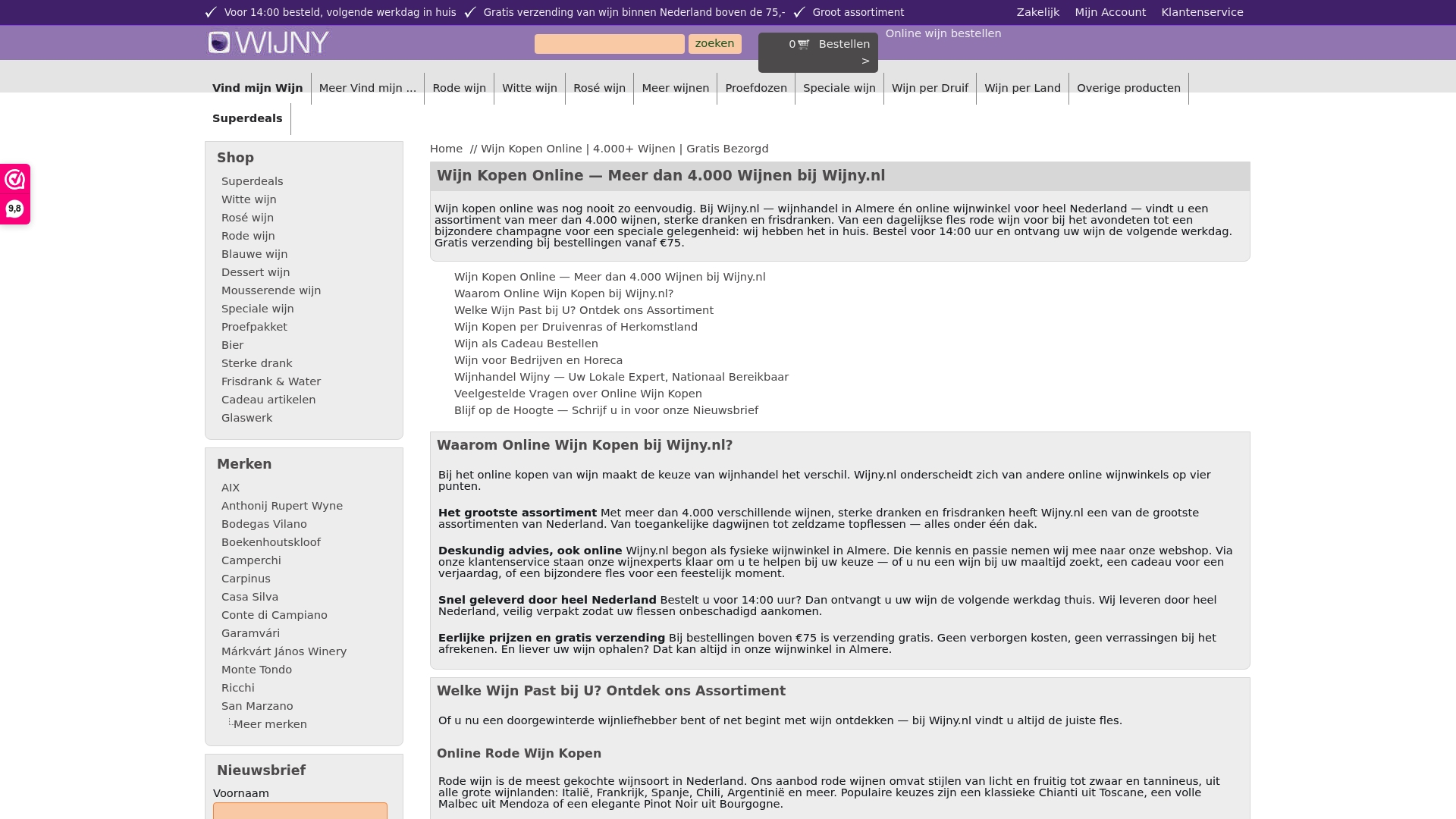Focus the search input field in the header

click(610, 44)
